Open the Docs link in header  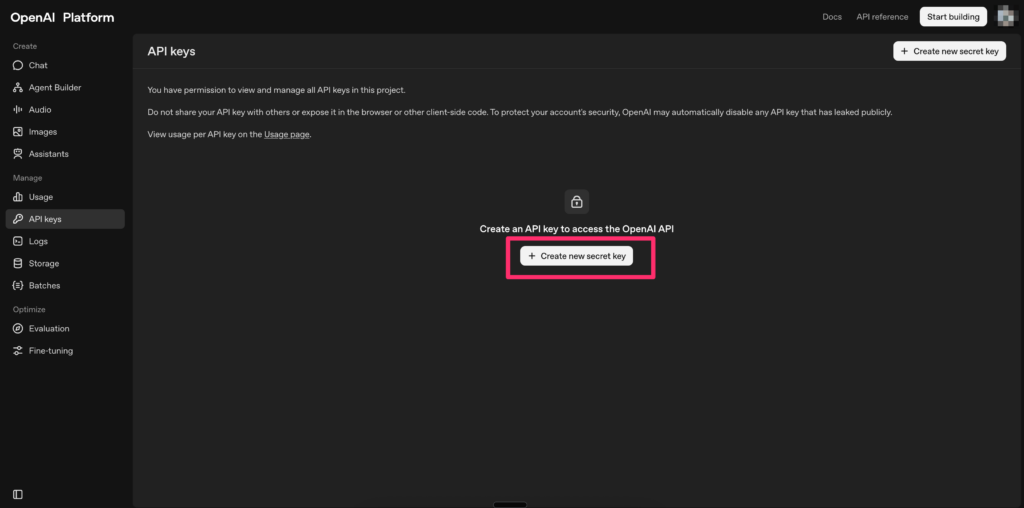click(x=831, y=17)
